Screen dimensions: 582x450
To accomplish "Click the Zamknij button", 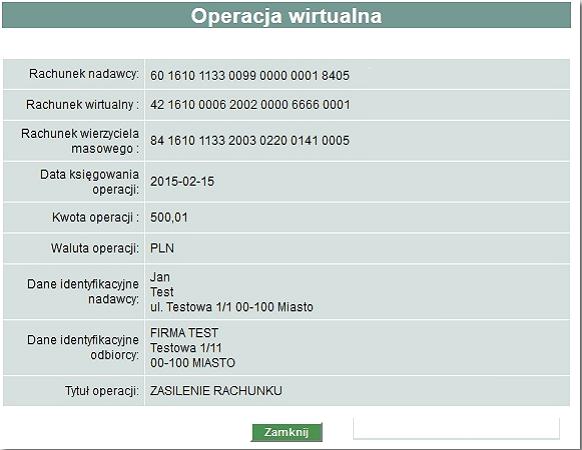I will (287, 433).
